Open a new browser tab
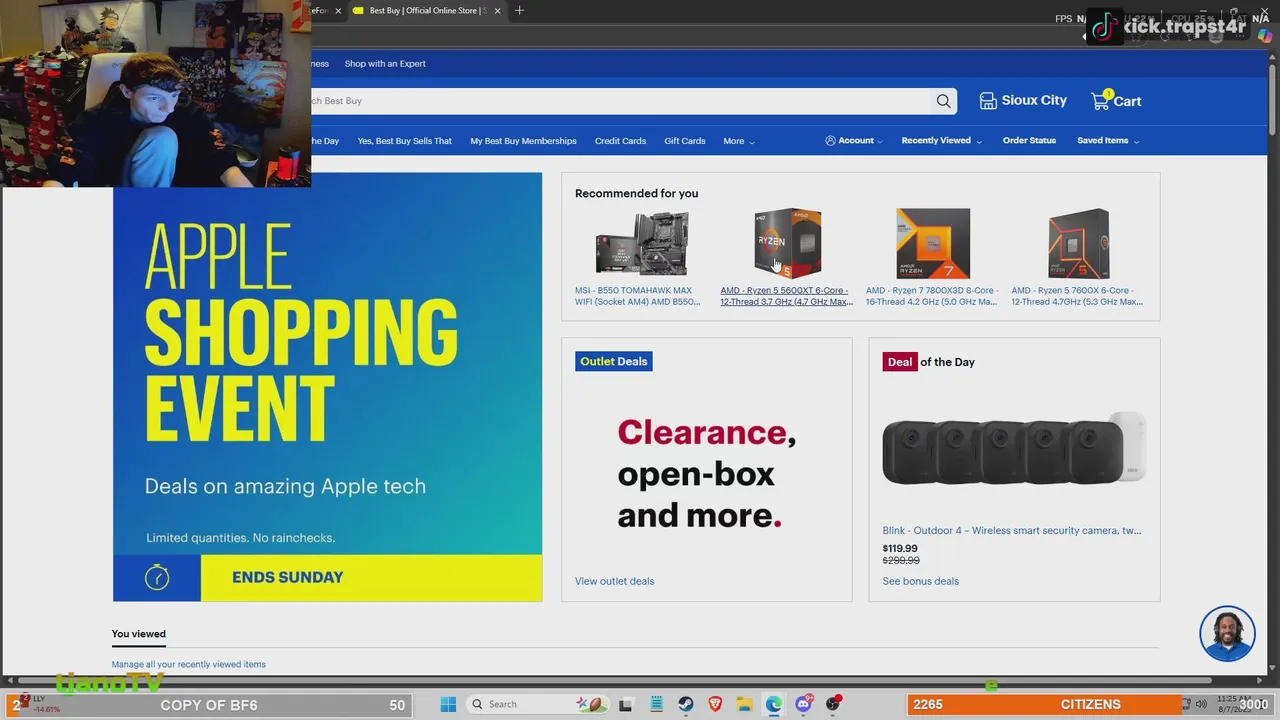Viewport: 1280px width, 720px height. click(519, 11)
